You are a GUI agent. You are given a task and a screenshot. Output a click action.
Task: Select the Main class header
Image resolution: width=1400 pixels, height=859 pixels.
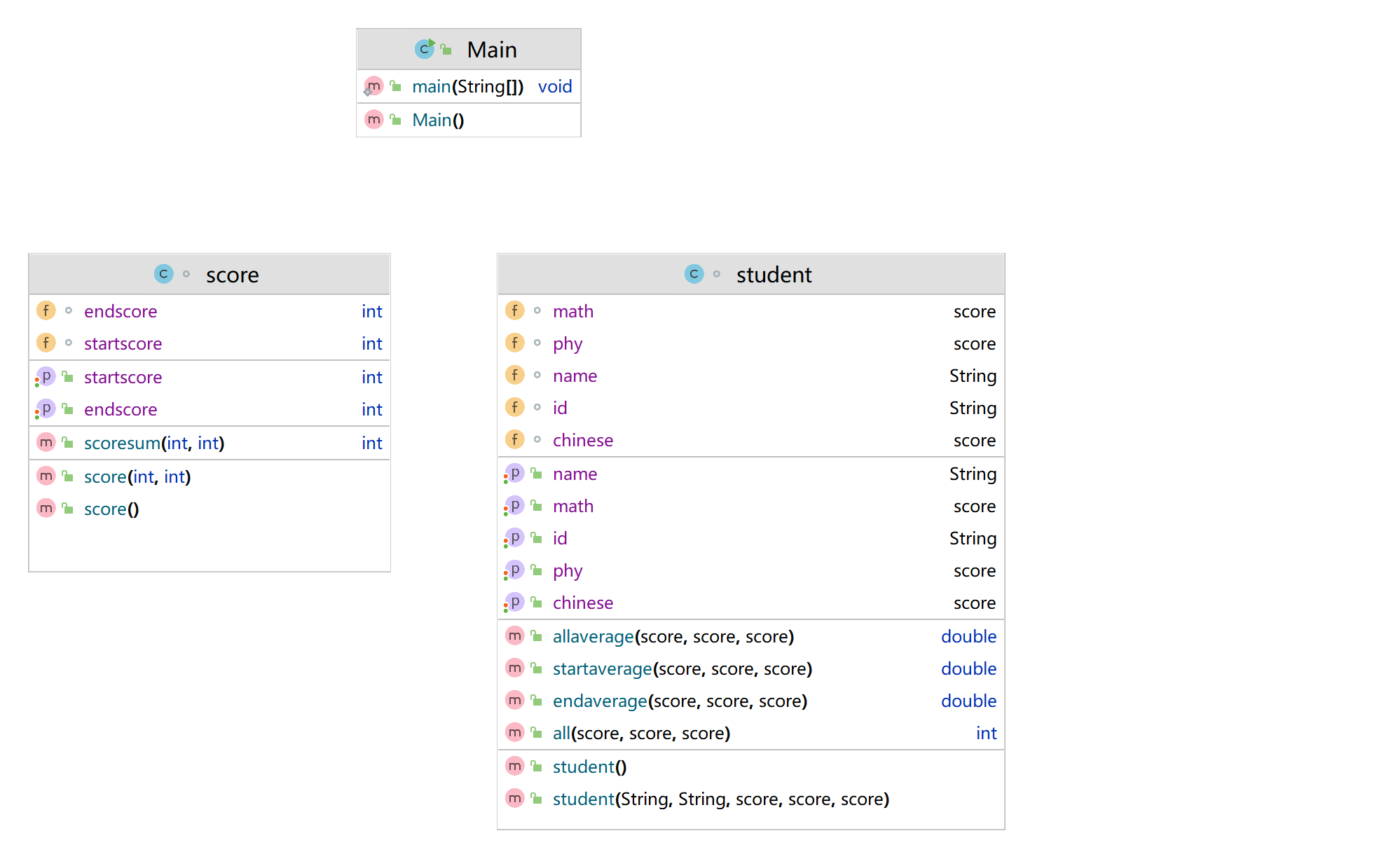pos(492,50)
